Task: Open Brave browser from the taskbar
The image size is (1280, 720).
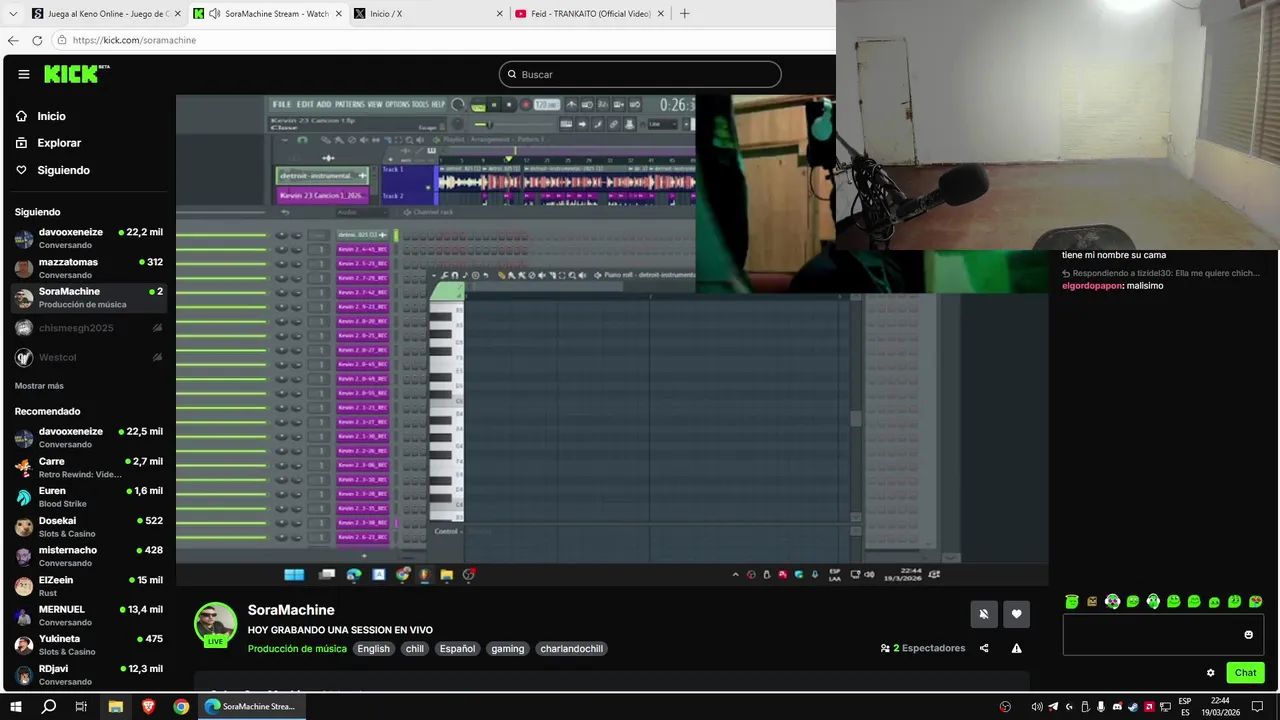Action: (148, 706)
